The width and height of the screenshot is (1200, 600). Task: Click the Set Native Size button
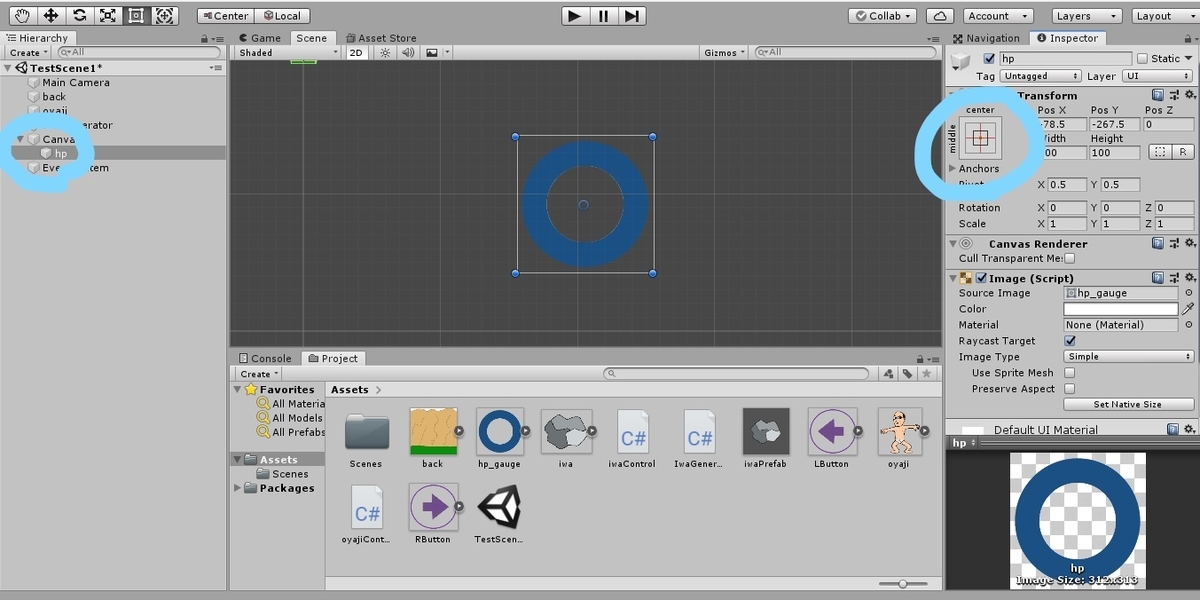[1129, 405]
